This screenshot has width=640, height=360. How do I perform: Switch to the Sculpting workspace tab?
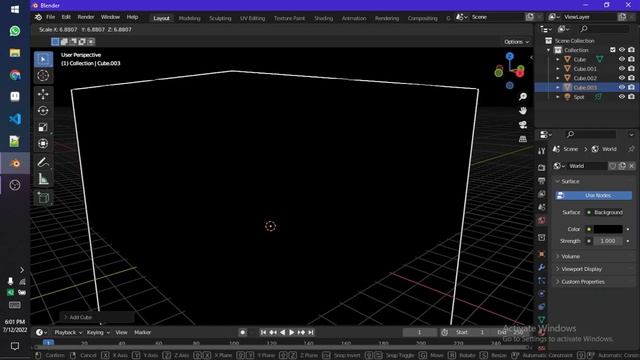pyautogui.click(x=220, y=18)
